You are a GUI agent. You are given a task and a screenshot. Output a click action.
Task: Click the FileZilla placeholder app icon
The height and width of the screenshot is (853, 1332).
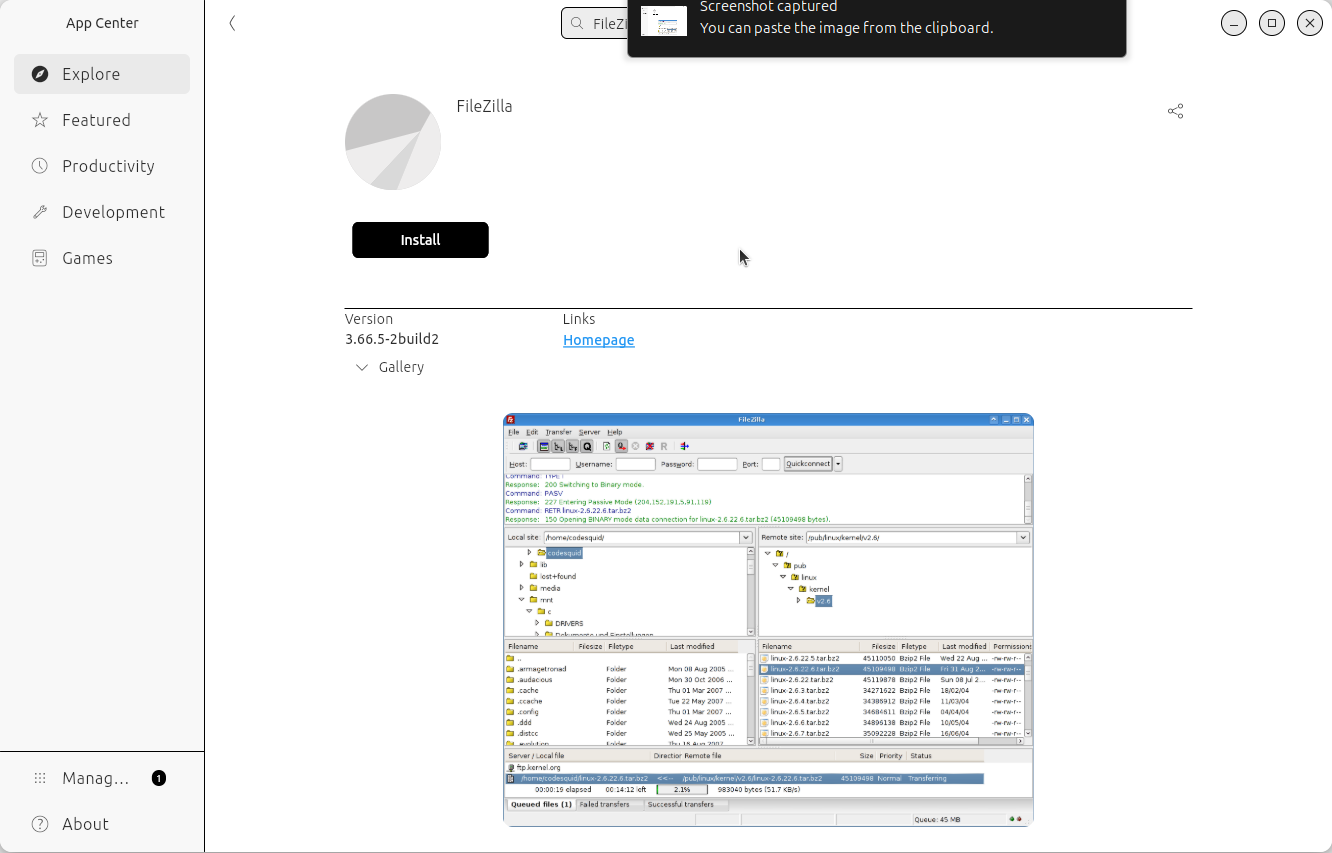coord(393,142)
